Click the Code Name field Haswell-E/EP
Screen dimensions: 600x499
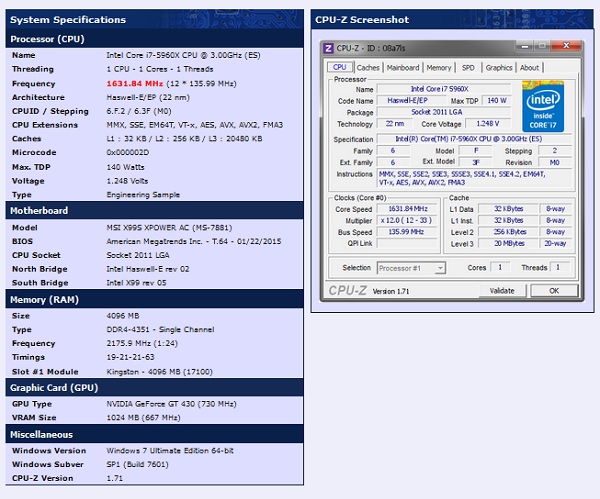[x=411, y=100]
